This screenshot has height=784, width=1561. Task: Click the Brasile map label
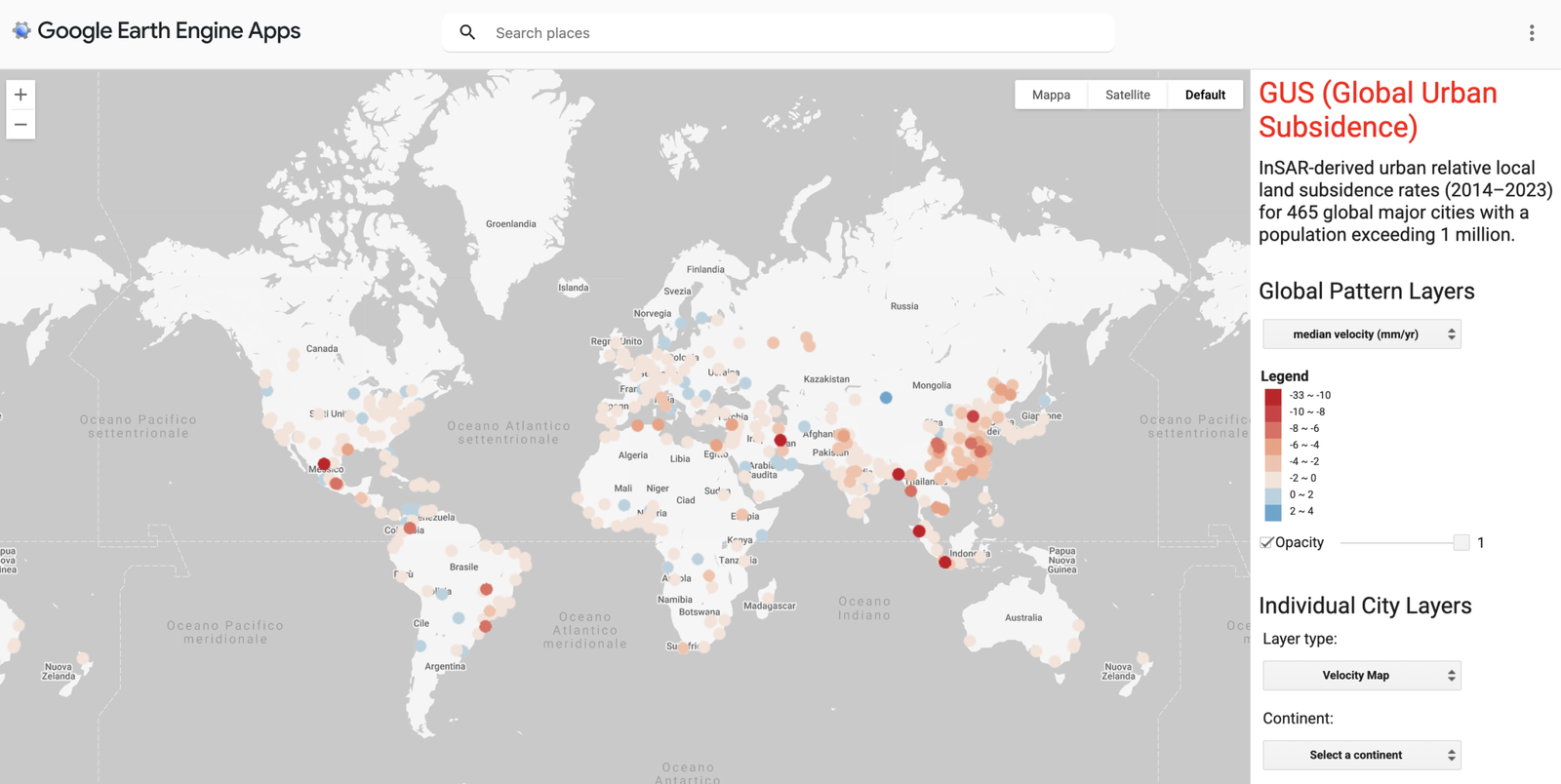coord(464,568)
